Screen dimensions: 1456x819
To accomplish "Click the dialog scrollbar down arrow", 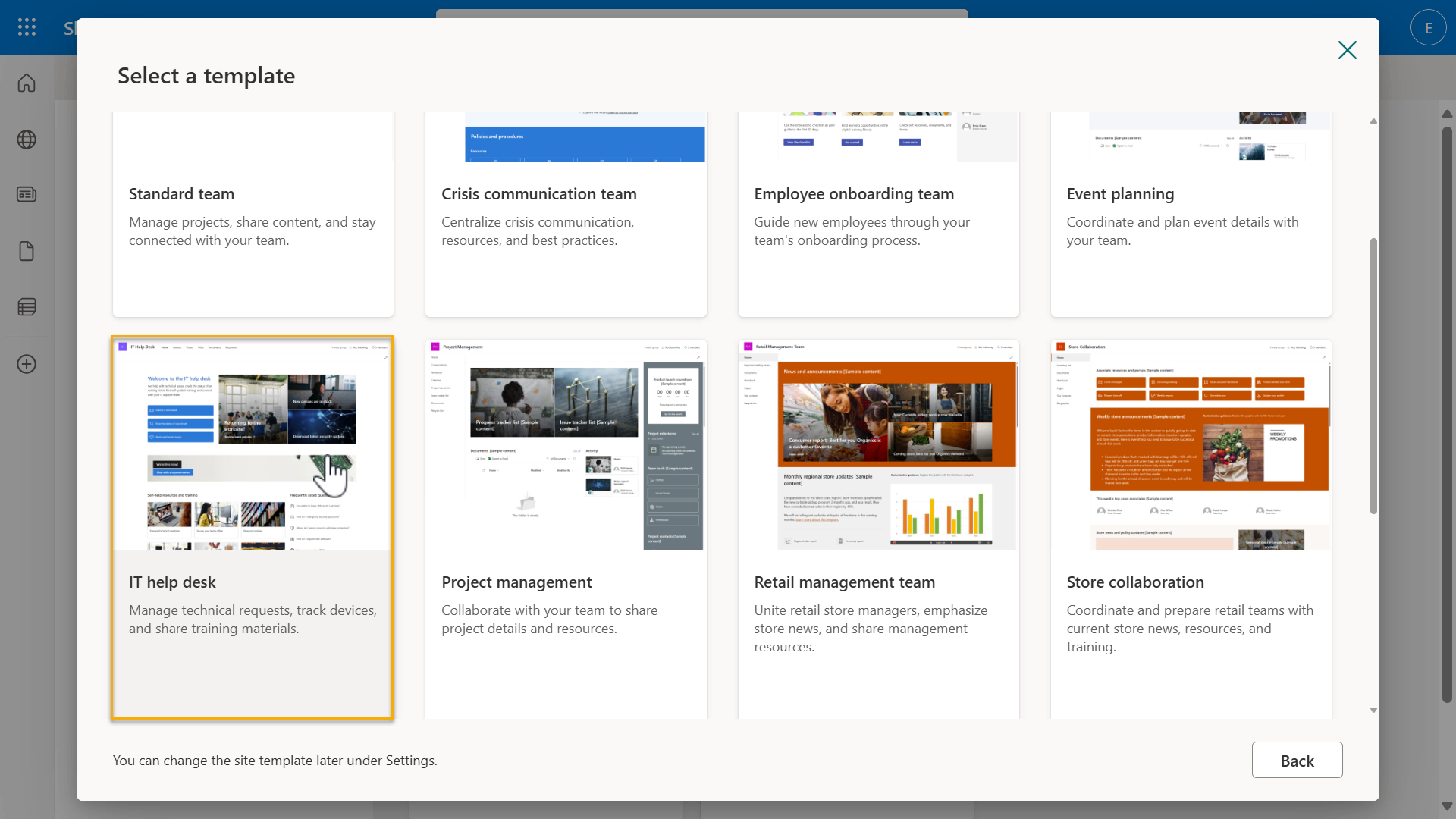I will click(x=1372, y=710).
